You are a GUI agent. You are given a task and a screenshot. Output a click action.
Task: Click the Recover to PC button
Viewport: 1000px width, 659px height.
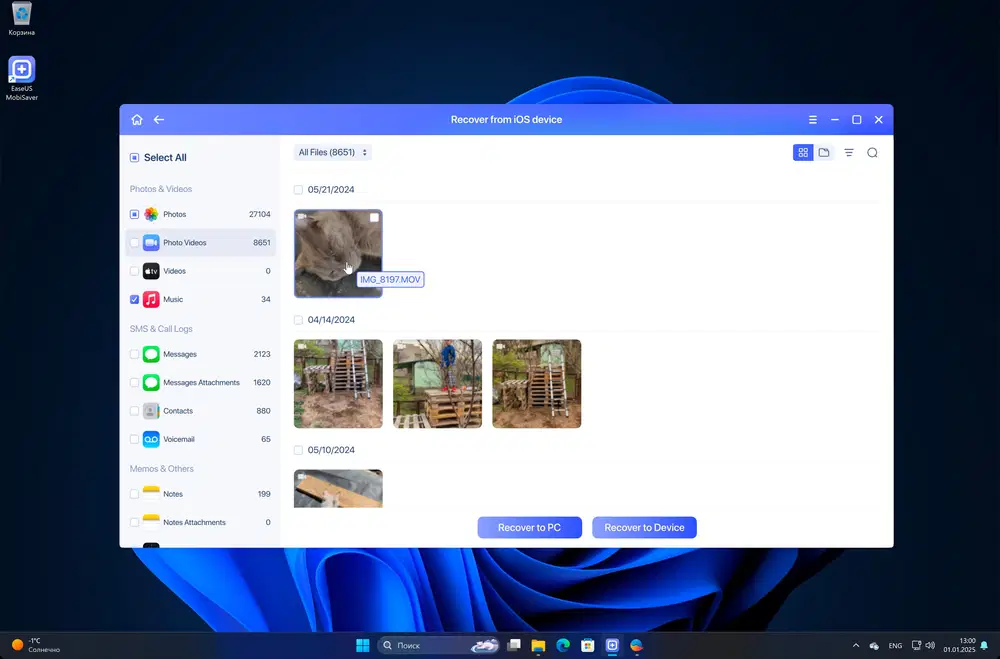tap(529, 528)
